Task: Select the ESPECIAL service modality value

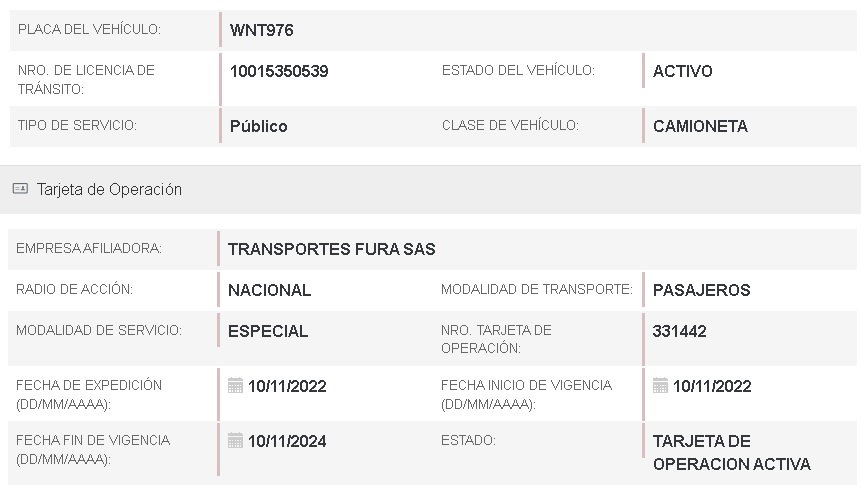Action: pos(268,331)
